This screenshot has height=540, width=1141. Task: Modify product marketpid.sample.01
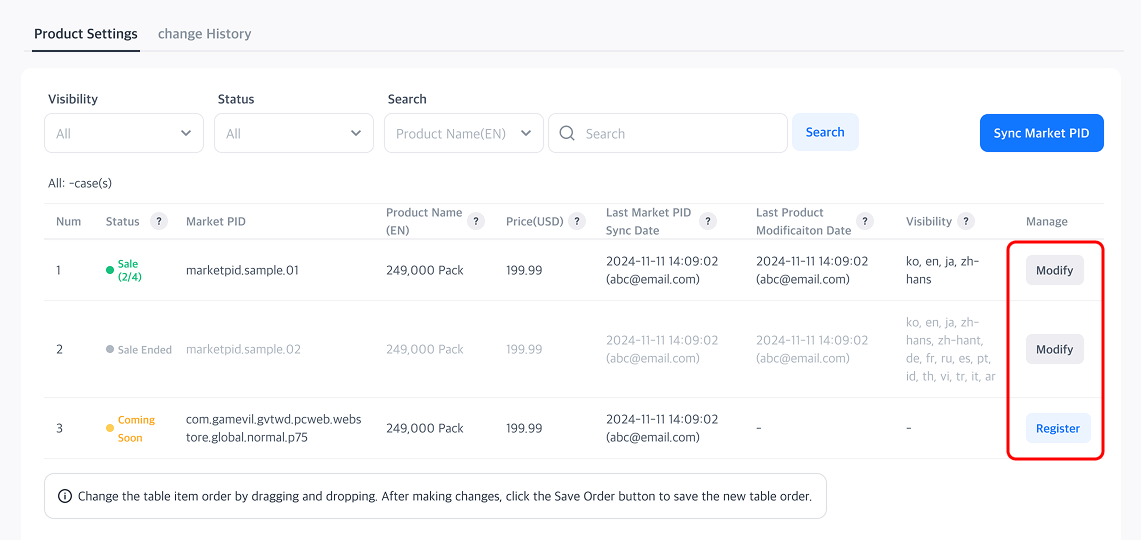1054,270
